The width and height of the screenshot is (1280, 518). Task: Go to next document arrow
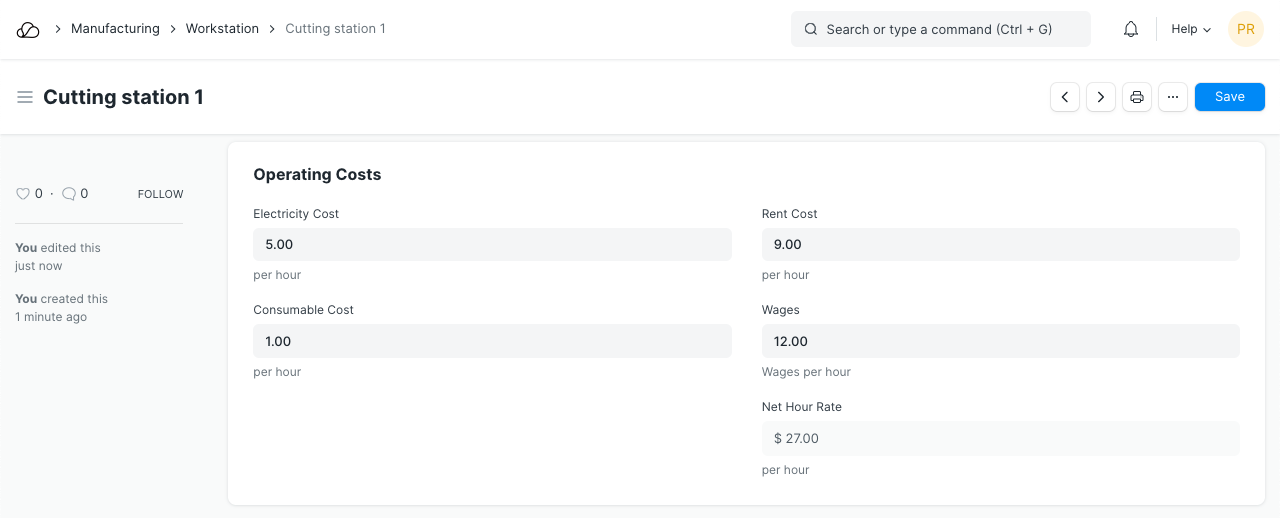(x=1101, y=97)
